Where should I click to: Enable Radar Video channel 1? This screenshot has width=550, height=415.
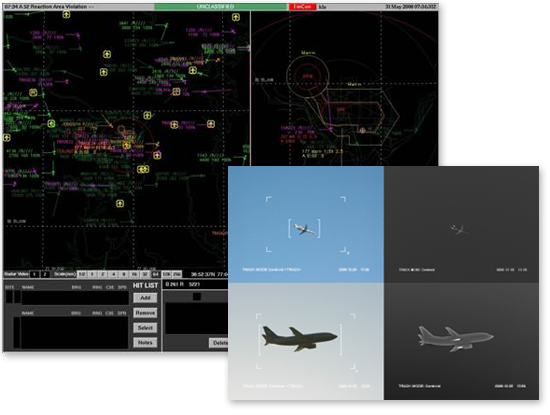pos(34,274)
